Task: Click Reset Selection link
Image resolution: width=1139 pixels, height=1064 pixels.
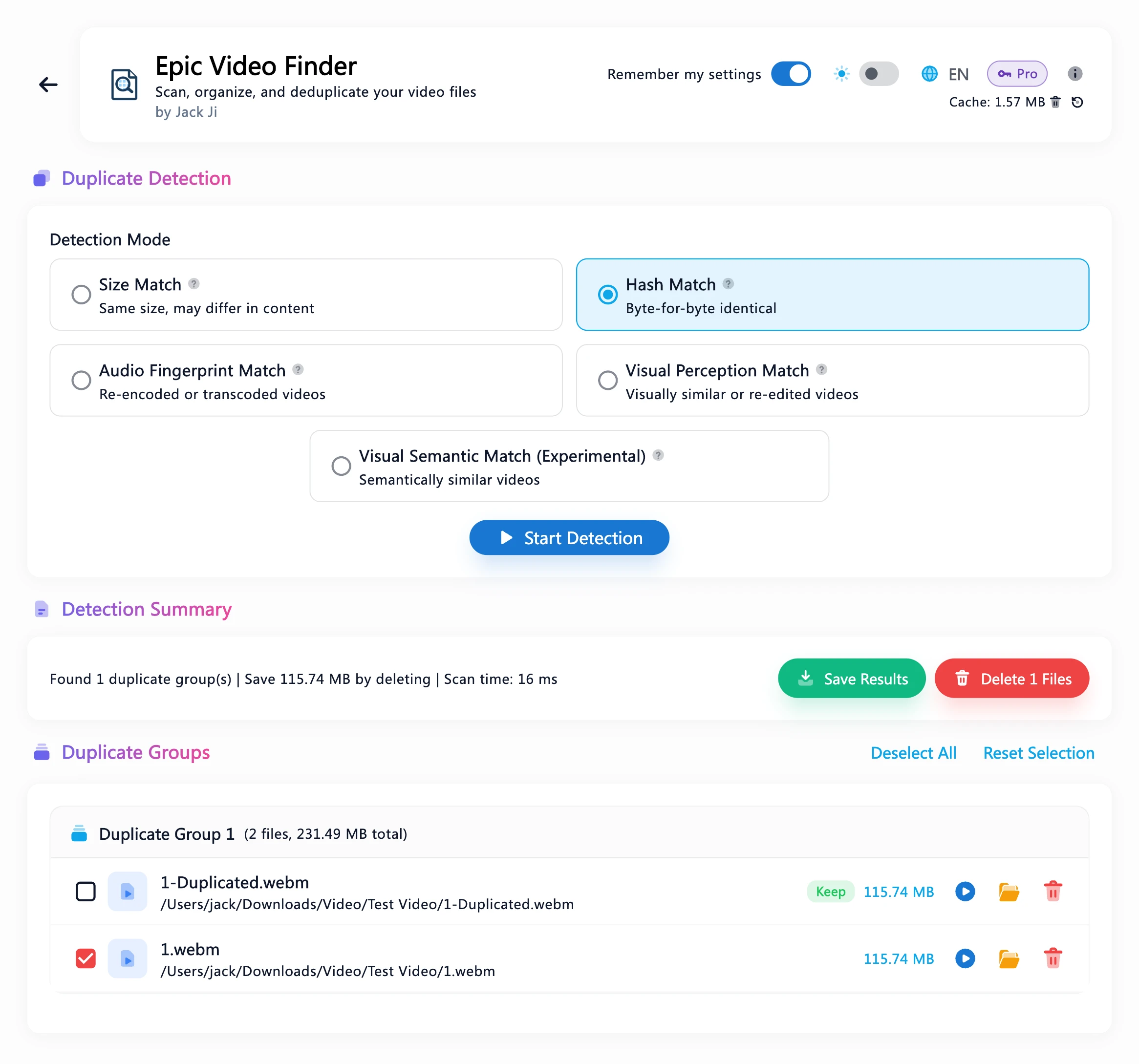Action: click(1038, 753)
